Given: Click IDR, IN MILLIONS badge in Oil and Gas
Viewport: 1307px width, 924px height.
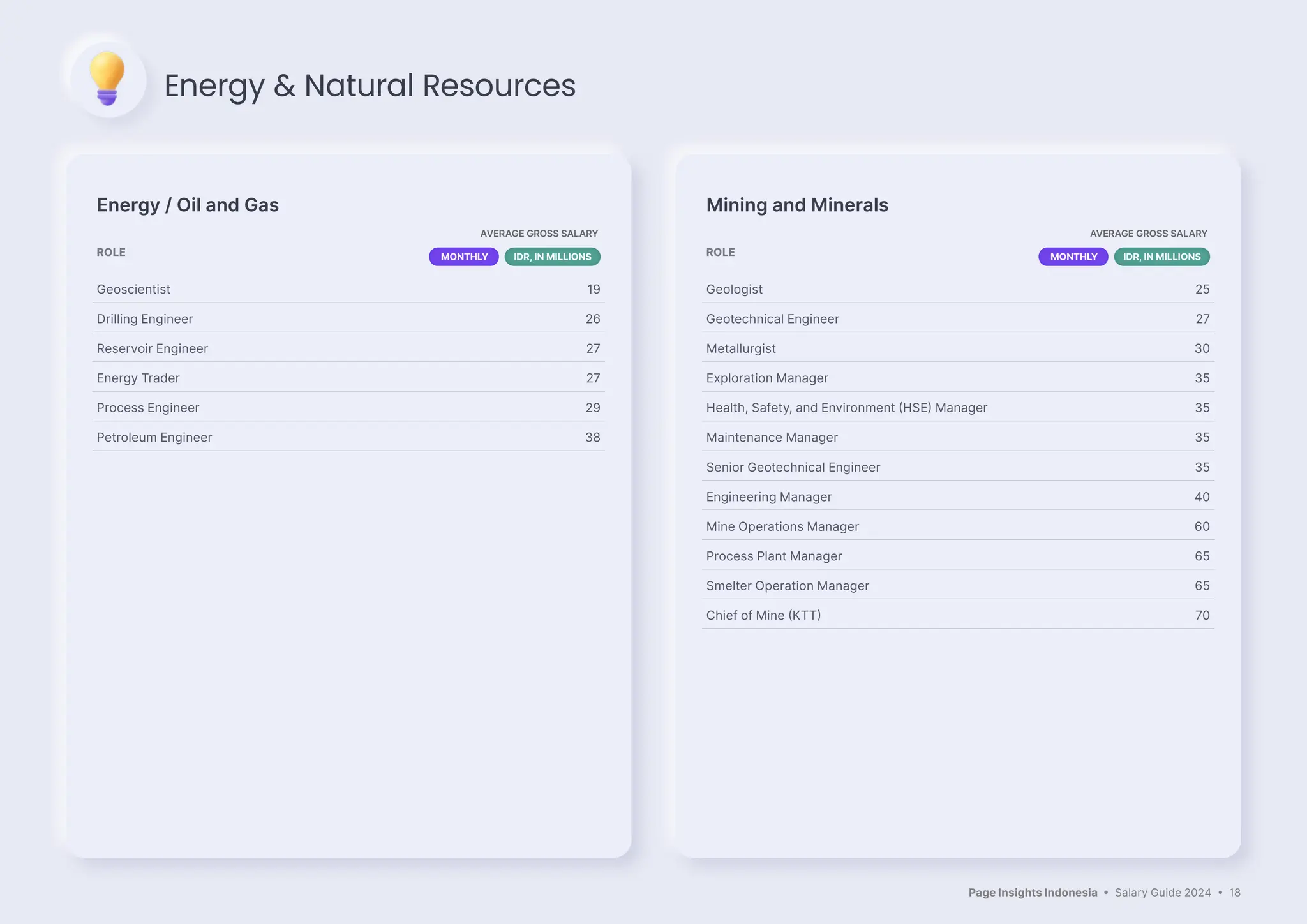Looking at the screenshot, I should pyautogui.click(x=553, y=257).
